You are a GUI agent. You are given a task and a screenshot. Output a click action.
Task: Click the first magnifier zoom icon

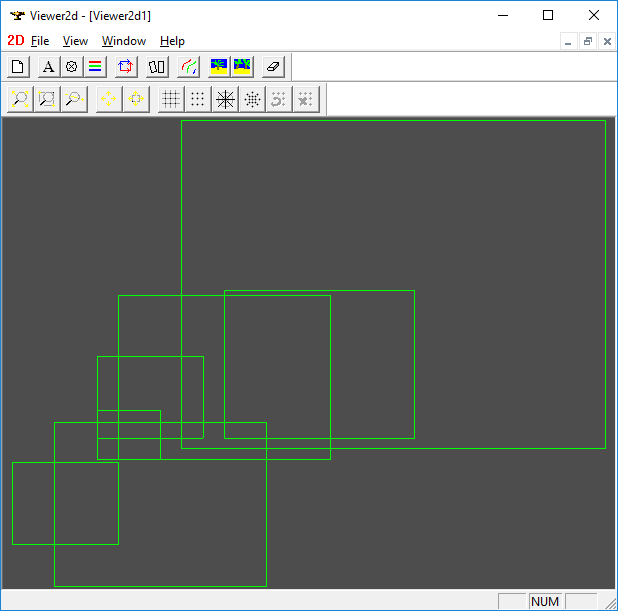click(19, 99)
